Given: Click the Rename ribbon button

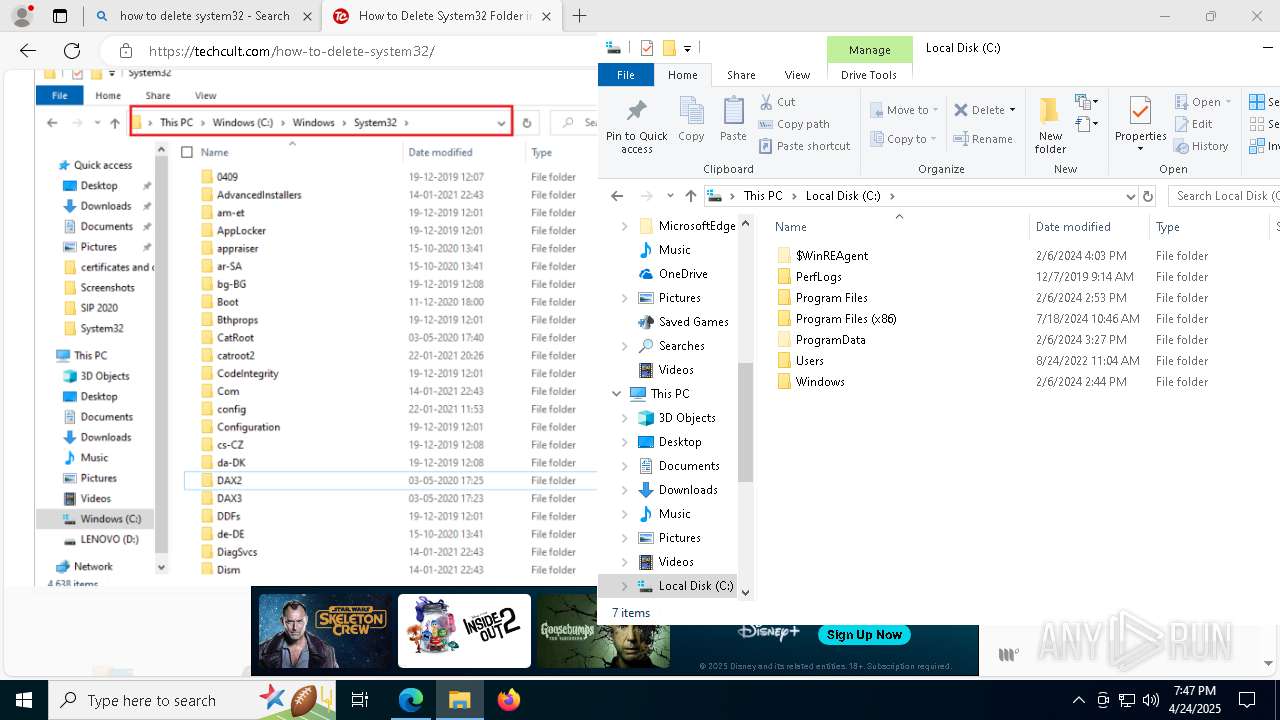Looking at the screenshot, I should click(x=983, y=139).
